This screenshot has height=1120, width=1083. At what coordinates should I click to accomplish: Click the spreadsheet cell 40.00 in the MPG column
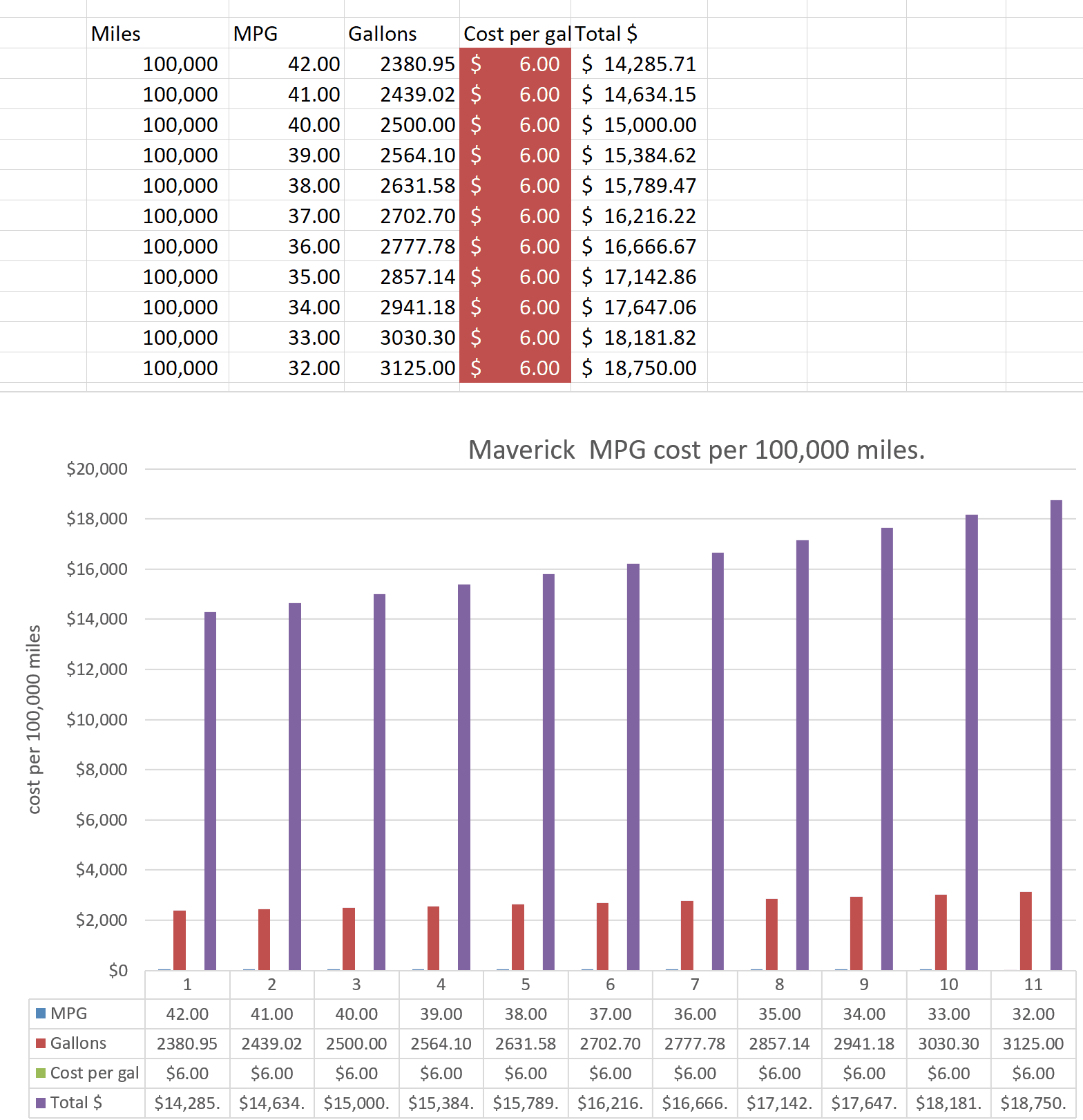[287, 124]
